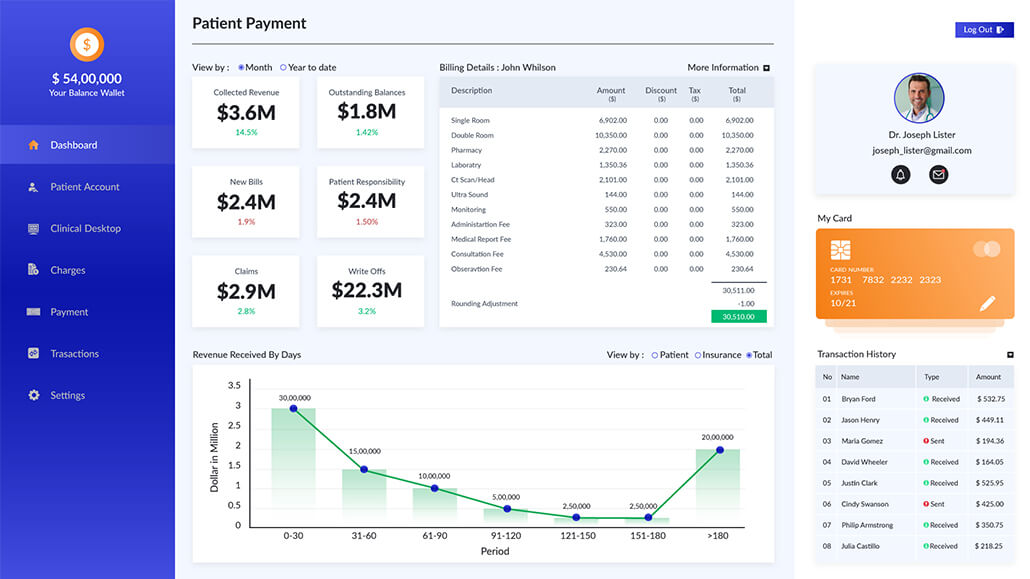Select the Insurance radio in Revenue chart
This screenshot has height=579, width=1030.
click(x=697, y=354)
